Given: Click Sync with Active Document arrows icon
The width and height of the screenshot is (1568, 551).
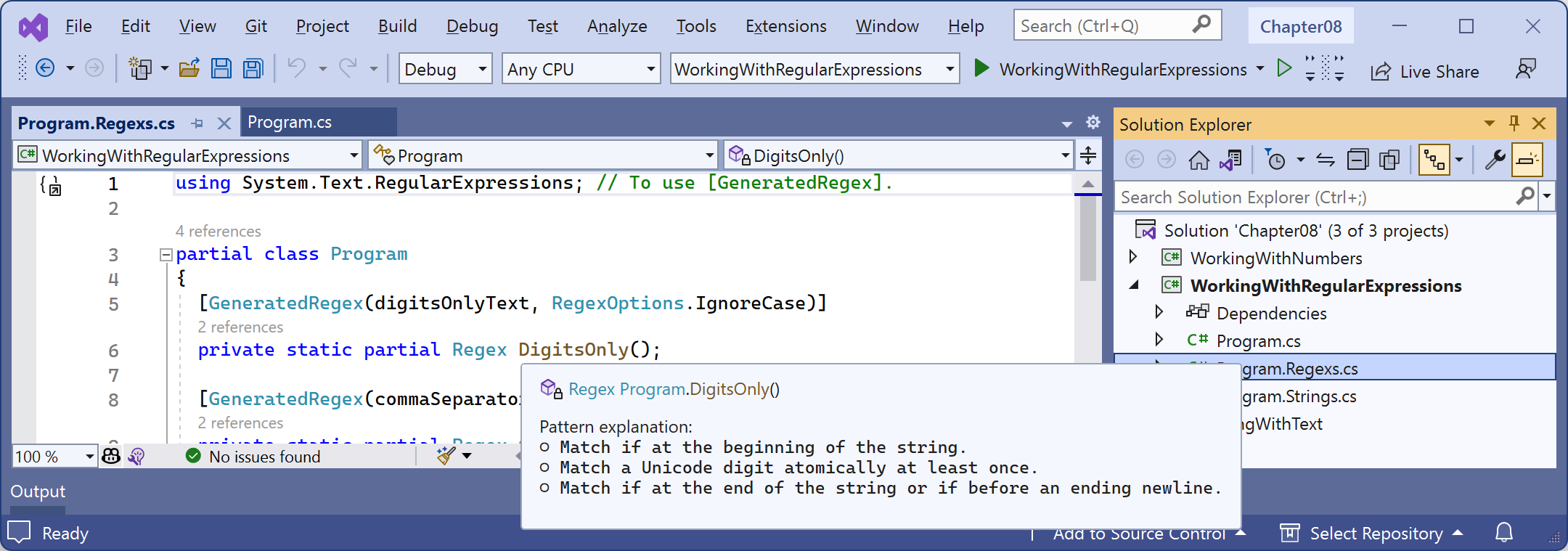Looking at the screenshot, I should (x=1326, y=160).
